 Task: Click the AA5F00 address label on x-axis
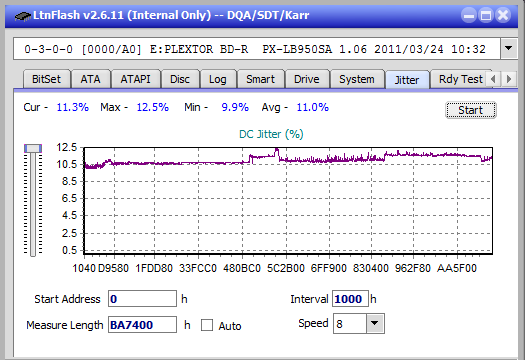(x=457, y=268)
